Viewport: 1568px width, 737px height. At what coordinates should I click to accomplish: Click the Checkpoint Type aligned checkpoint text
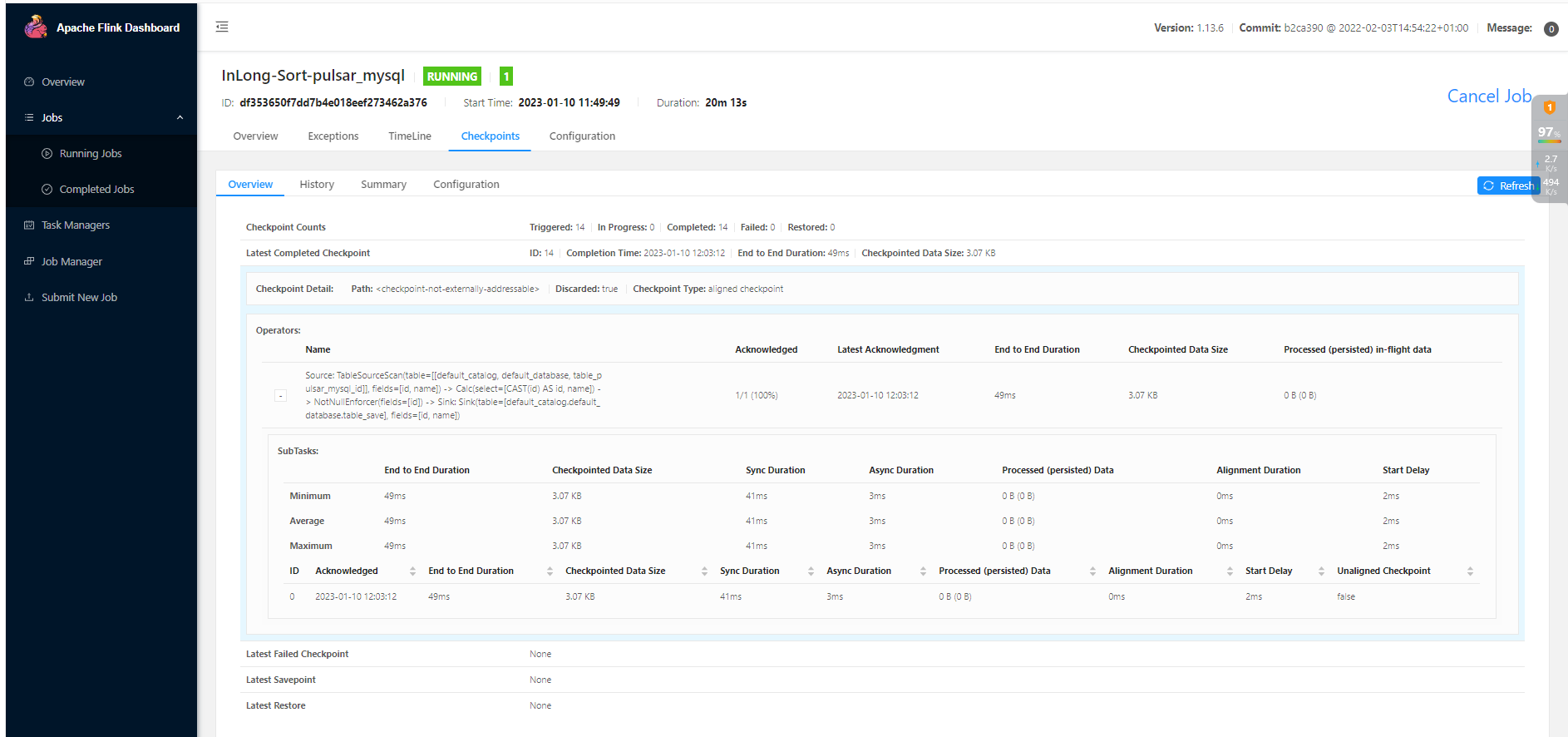tap(708, 289)
